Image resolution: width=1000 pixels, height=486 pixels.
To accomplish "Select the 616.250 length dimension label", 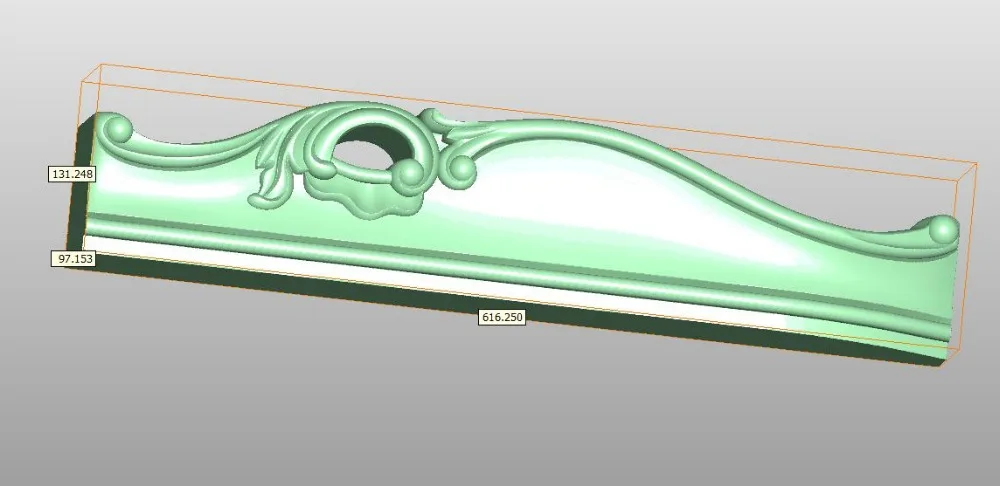I will 502,316.
